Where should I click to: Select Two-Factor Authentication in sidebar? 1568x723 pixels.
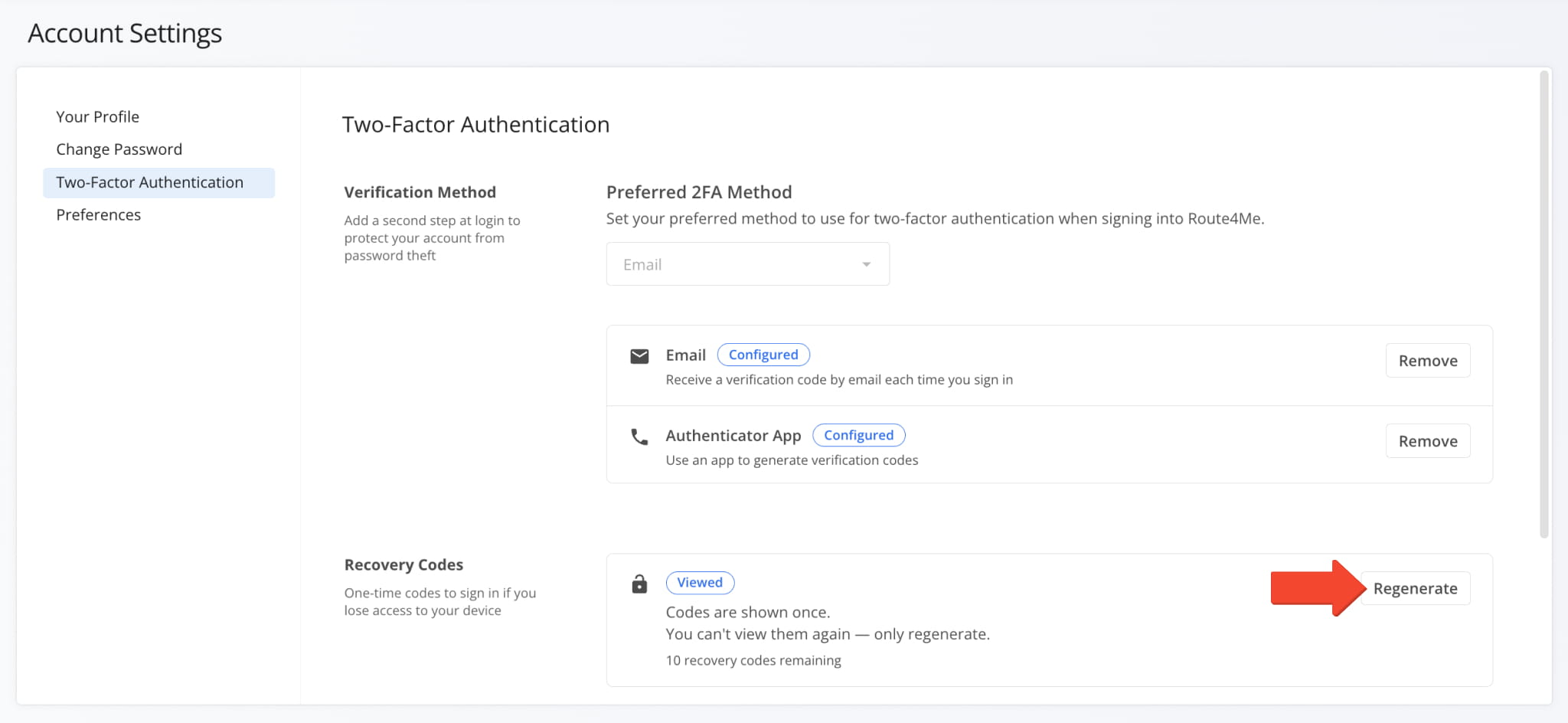(x=158, y=182)
